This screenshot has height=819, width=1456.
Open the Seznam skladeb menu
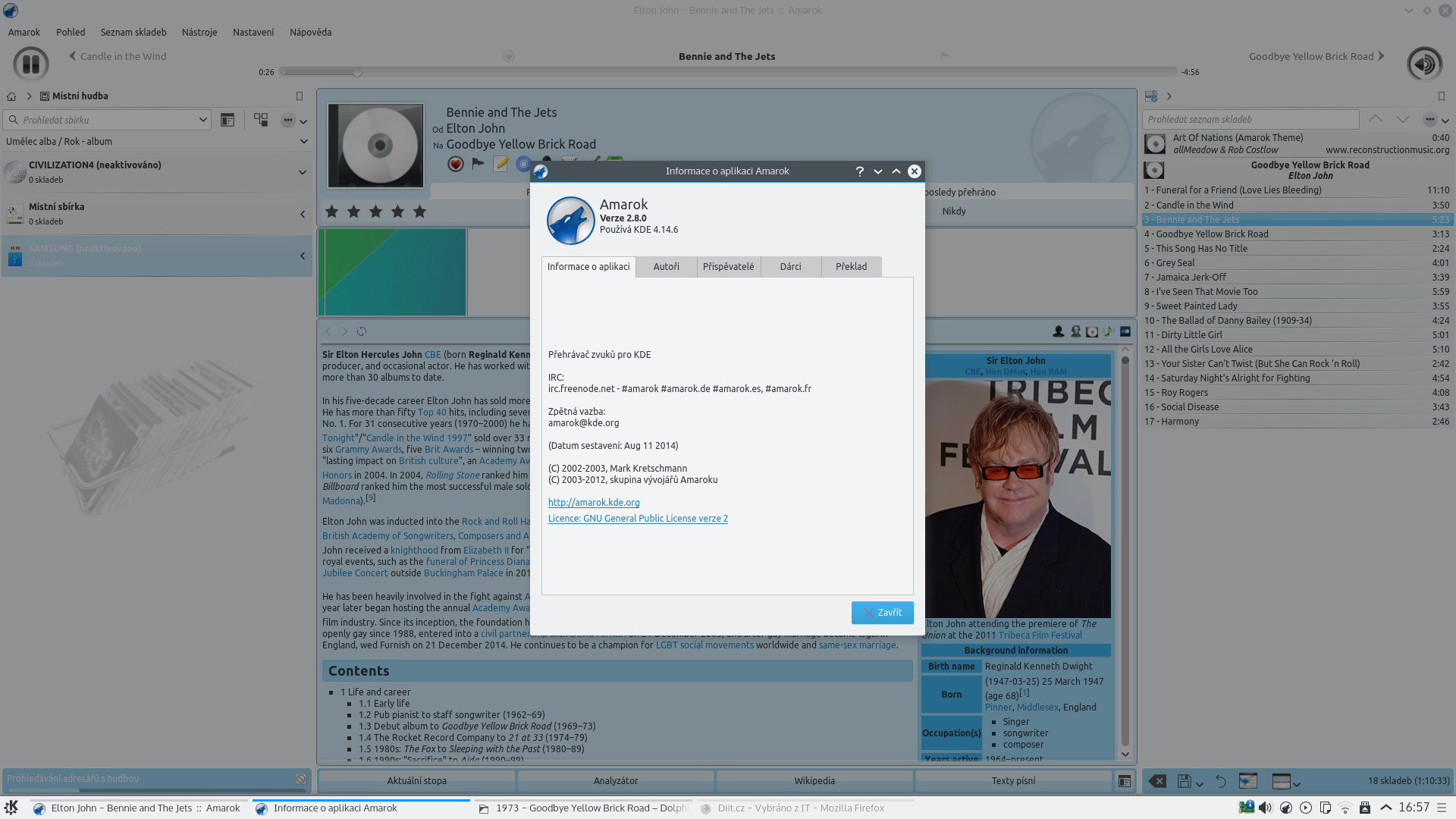[x=133, y=33]
